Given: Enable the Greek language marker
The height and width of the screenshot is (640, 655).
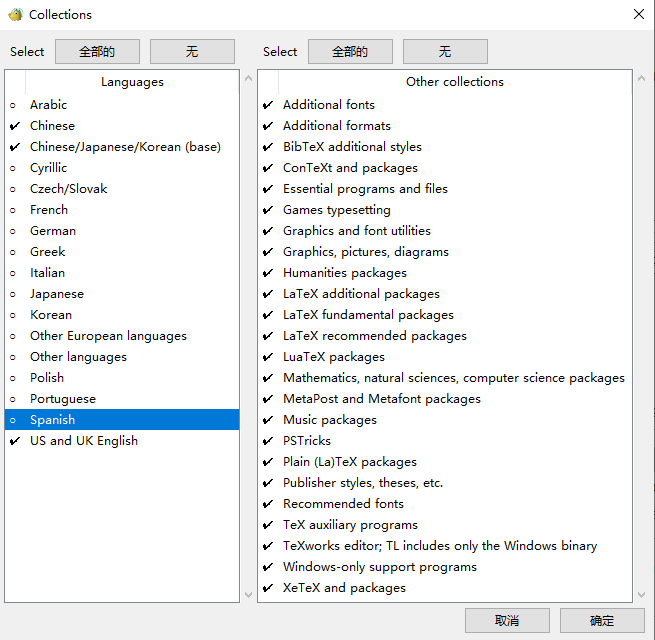Looking at the screenshot, I should [13, 252].
